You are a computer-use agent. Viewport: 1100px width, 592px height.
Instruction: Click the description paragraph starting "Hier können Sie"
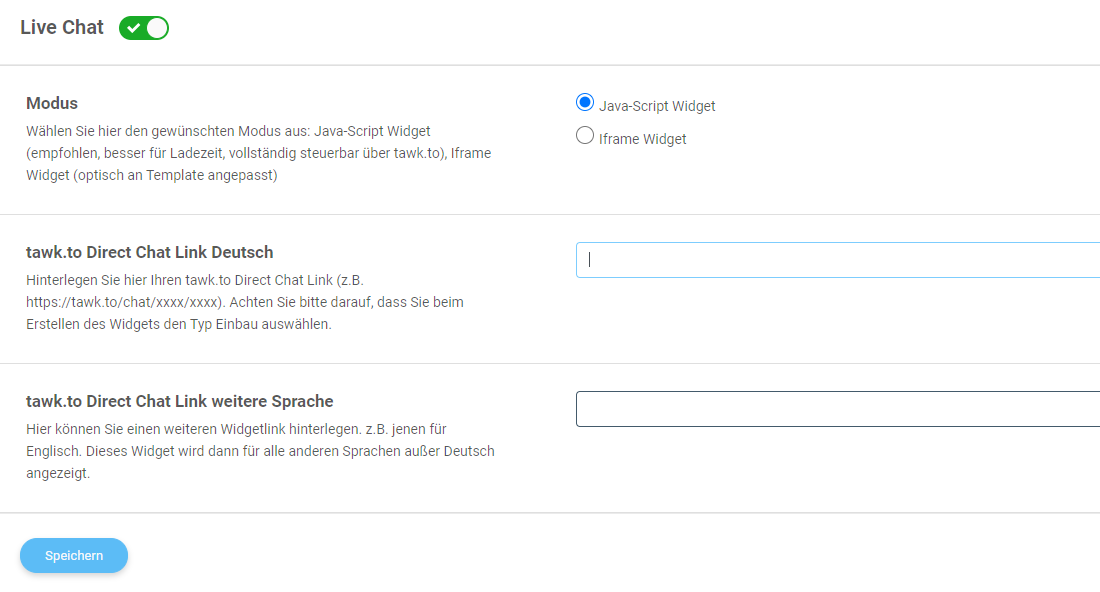tap(260, 451)
